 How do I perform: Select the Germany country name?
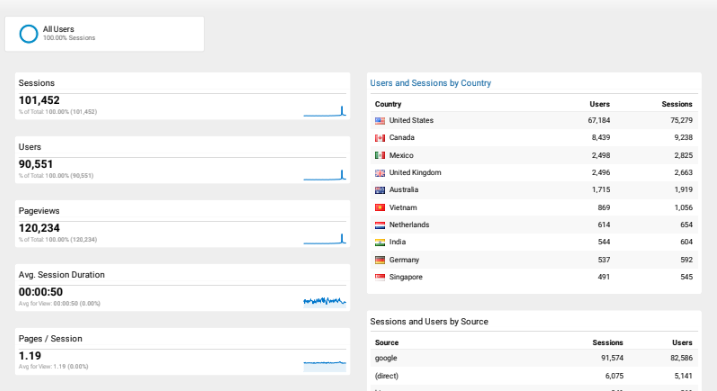pos(404,260)
